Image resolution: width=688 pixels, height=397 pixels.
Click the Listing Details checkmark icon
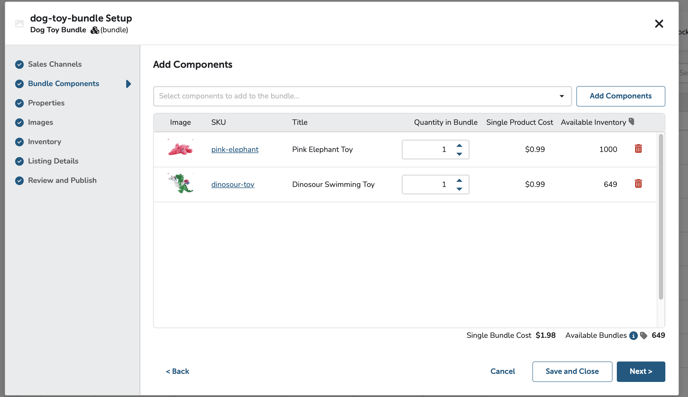coord(19,161)
